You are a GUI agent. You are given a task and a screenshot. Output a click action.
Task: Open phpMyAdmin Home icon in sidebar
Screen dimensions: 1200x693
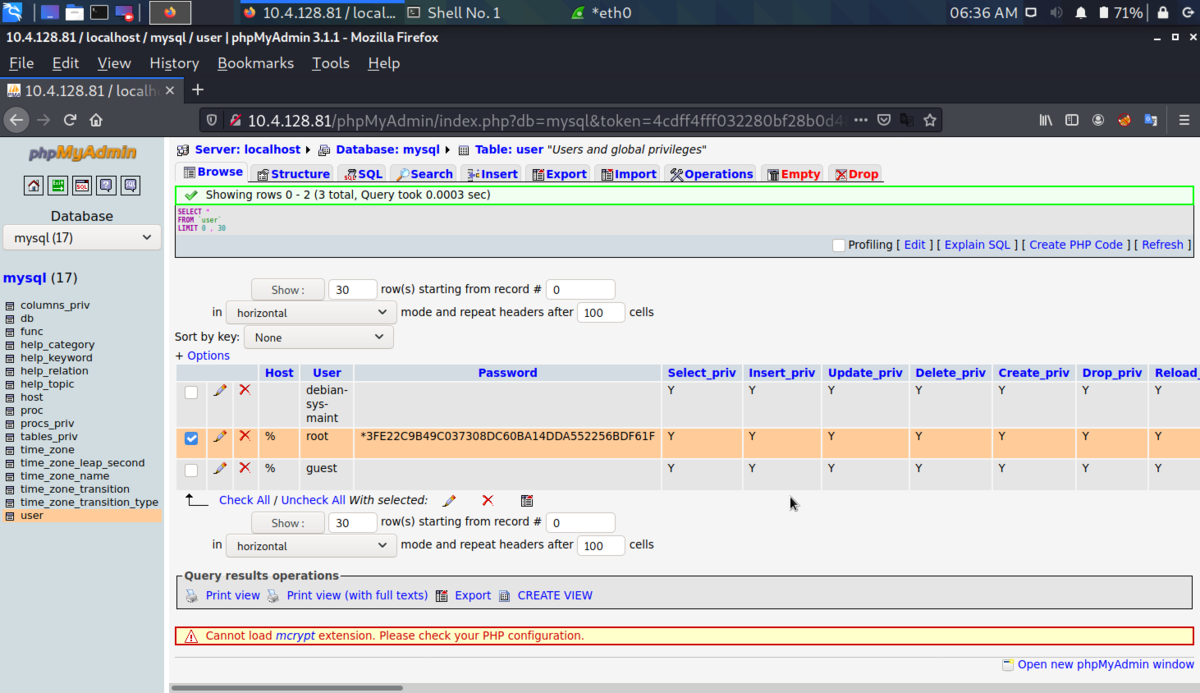point(34,186)
